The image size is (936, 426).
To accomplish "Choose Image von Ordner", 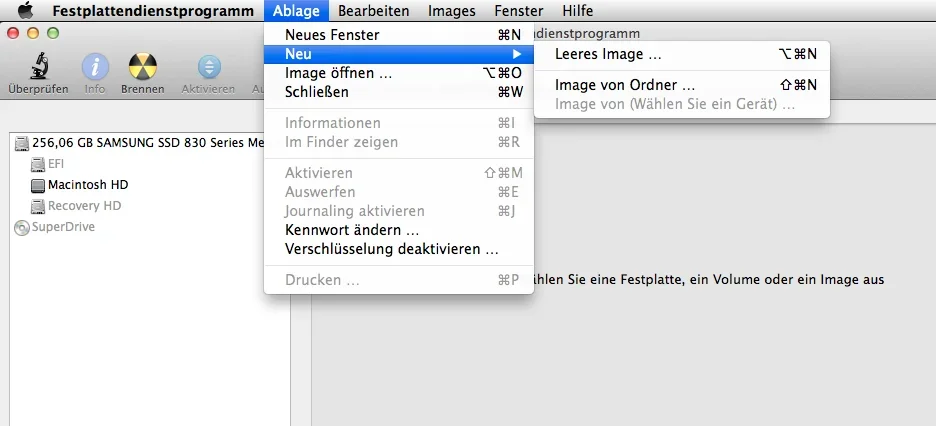I will (625, 85).
